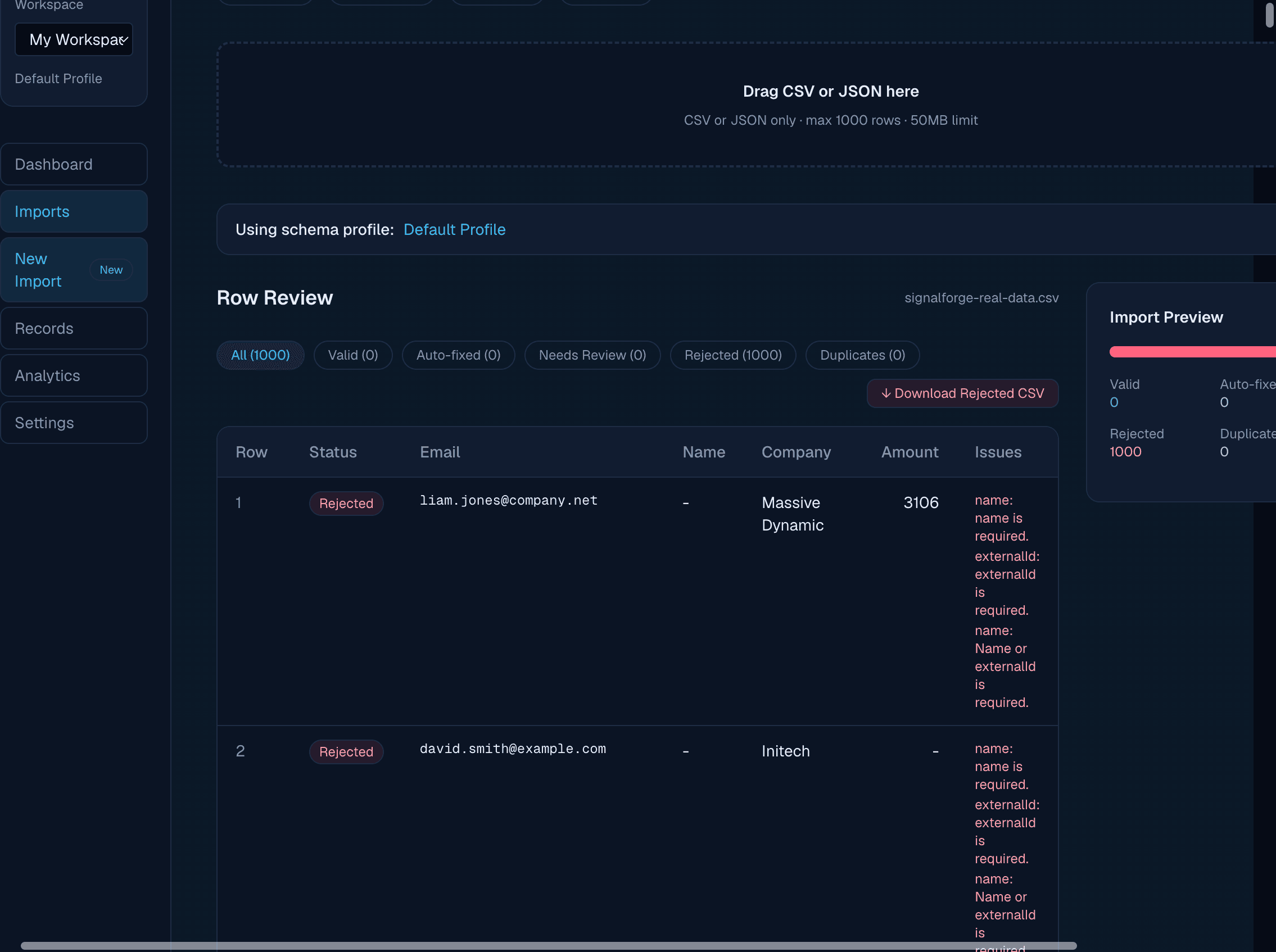The width and height of the screenshot is (1276, 952).
Task: Switch to Needs Review (0) filter
Action: pyautogui.click(x=592, y=355)
